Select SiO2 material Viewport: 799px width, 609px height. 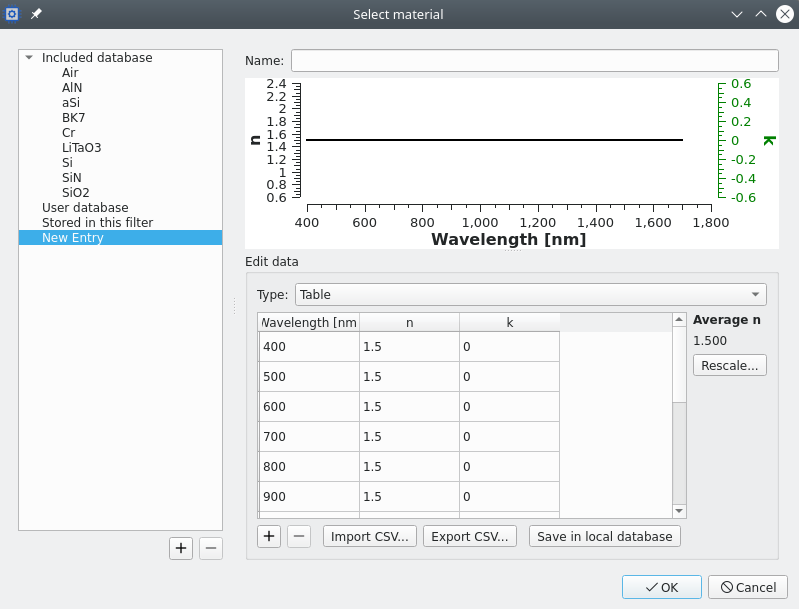pyautogui.click(x=75, y=193)
